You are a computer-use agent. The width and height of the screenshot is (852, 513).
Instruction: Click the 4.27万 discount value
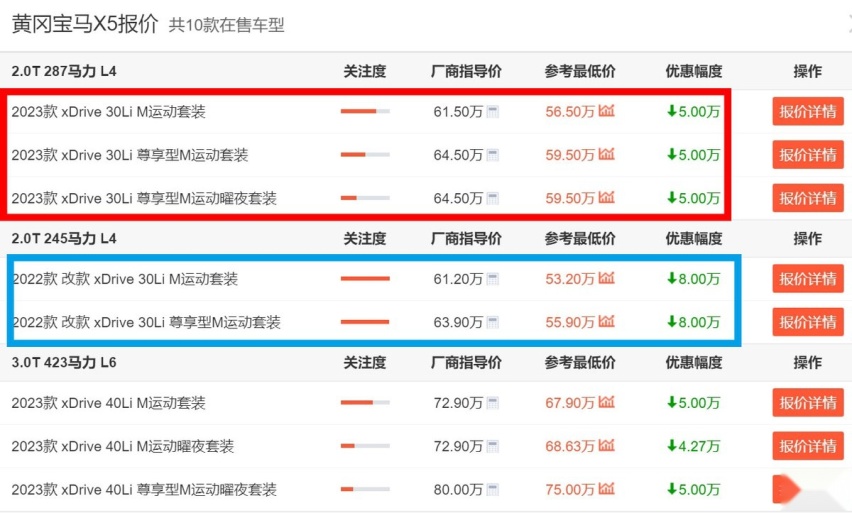(x=693, y=447)
